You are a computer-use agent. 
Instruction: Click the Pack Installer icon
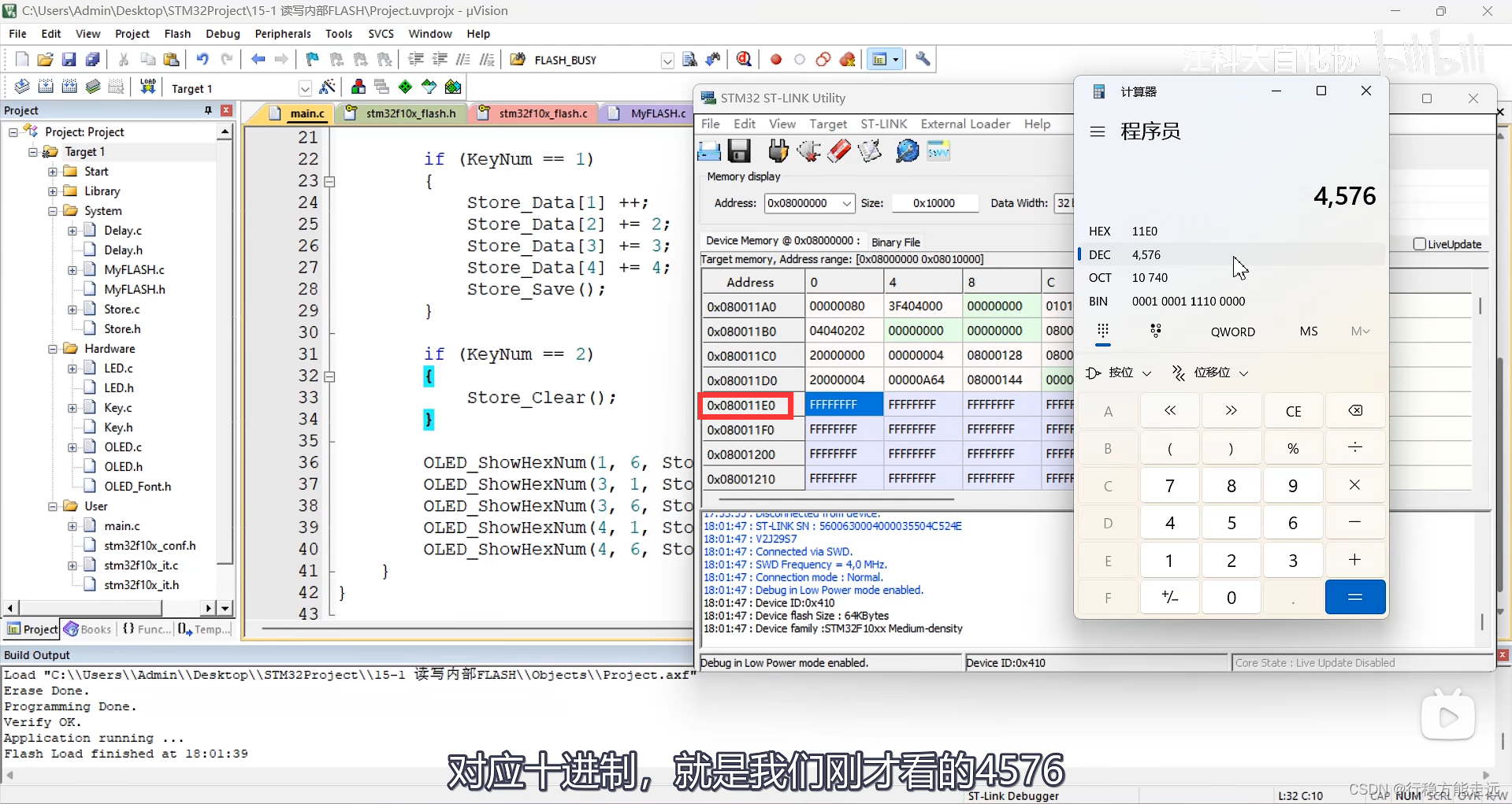(453, 87)
